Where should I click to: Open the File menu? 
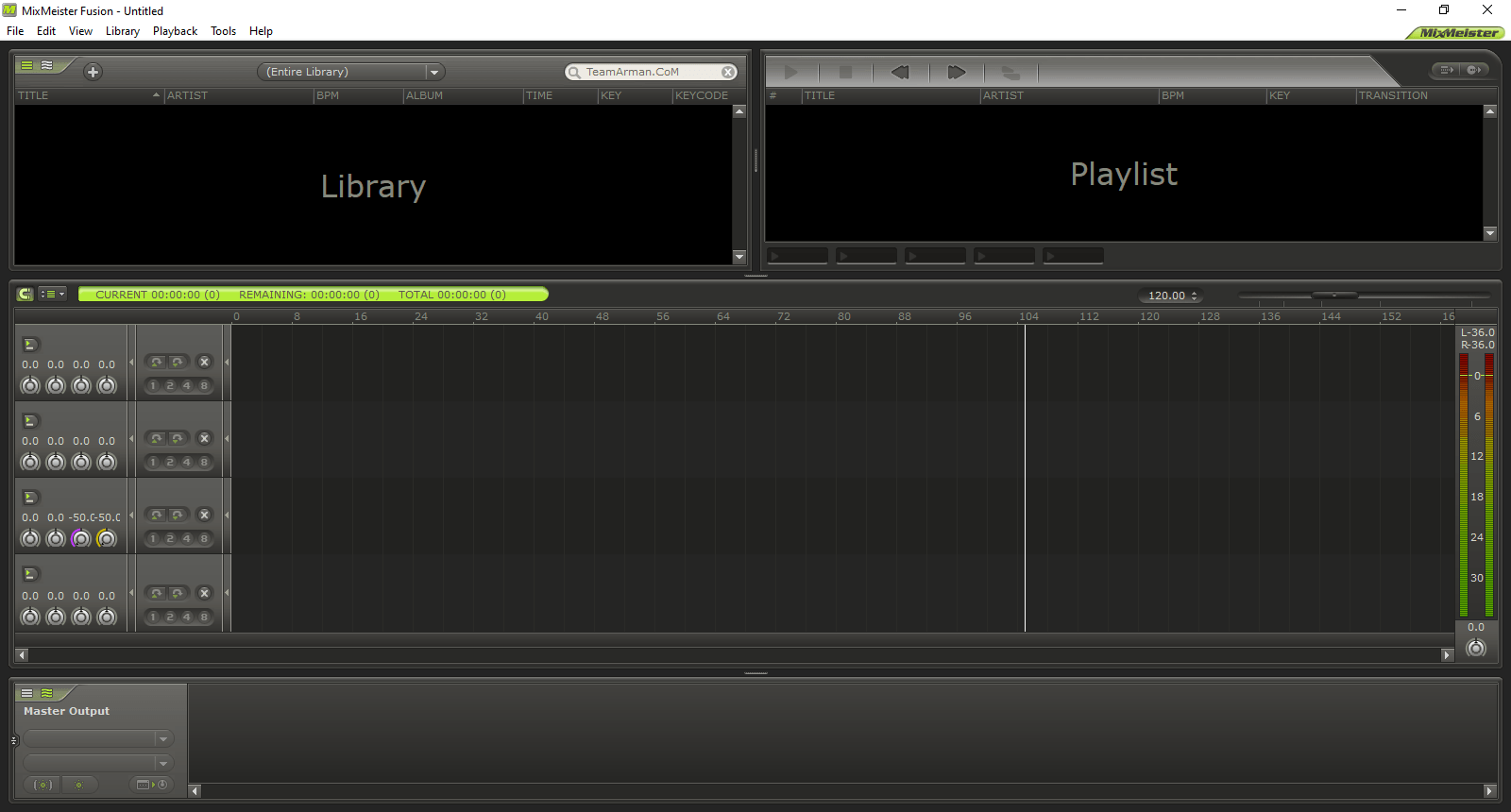[15, 31]
